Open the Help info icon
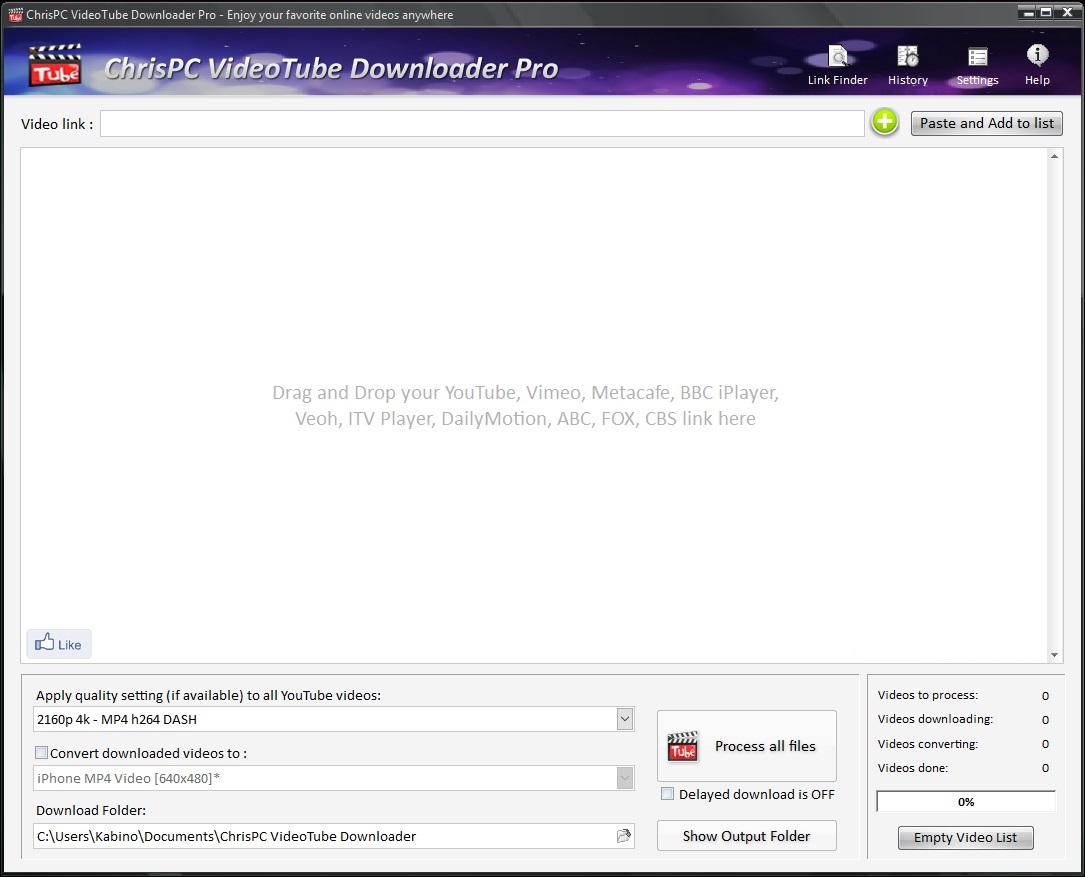The height and width of the screenshot is (877, 1085). click(1037, 66)
